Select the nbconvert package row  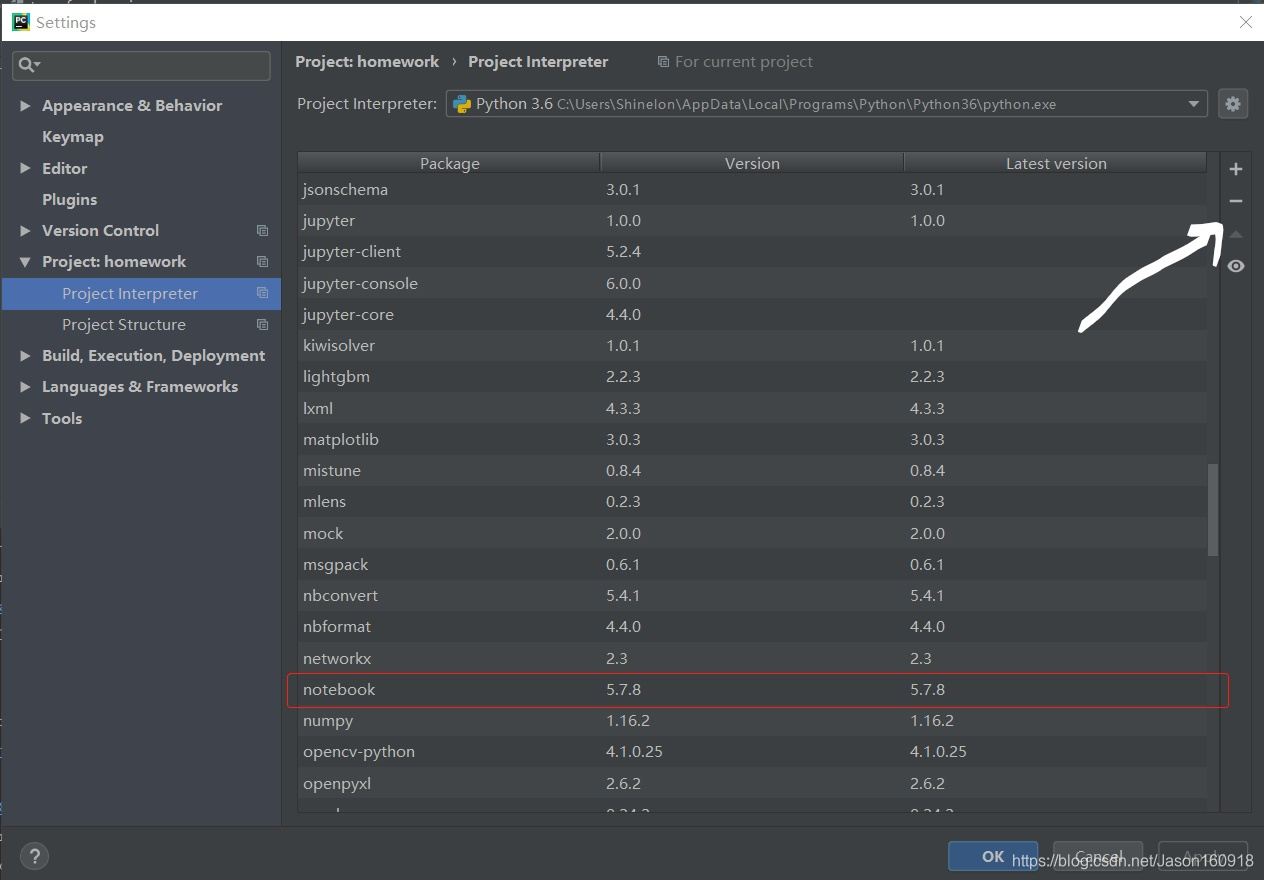pyautogui.click(x=752, y=596)
